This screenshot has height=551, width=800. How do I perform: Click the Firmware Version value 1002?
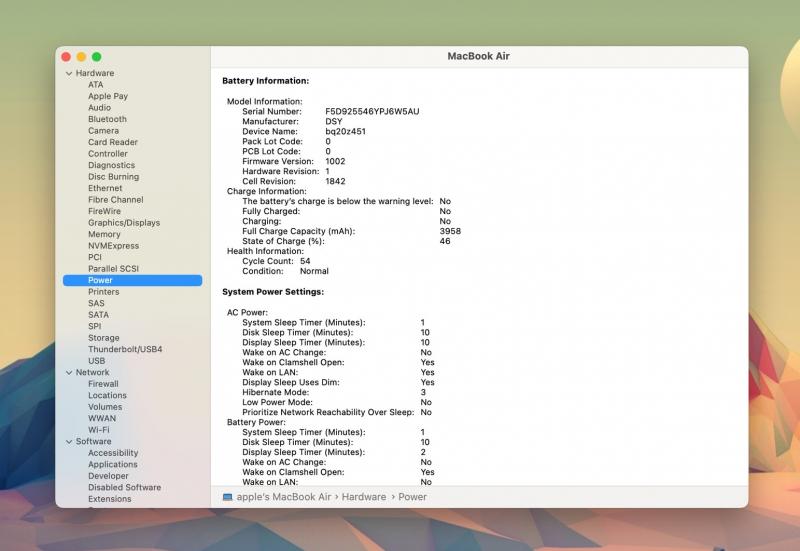coord(335,162)
